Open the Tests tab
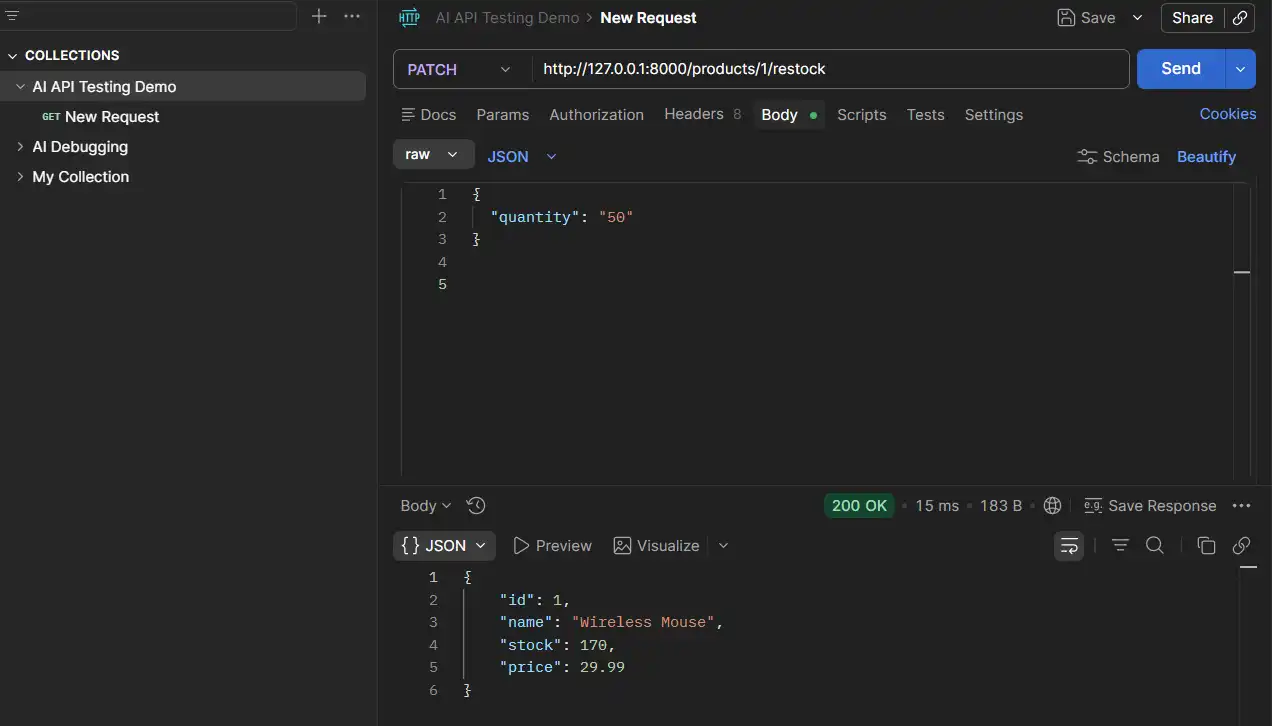1272x726 pixels. click(x=924, y=114)
